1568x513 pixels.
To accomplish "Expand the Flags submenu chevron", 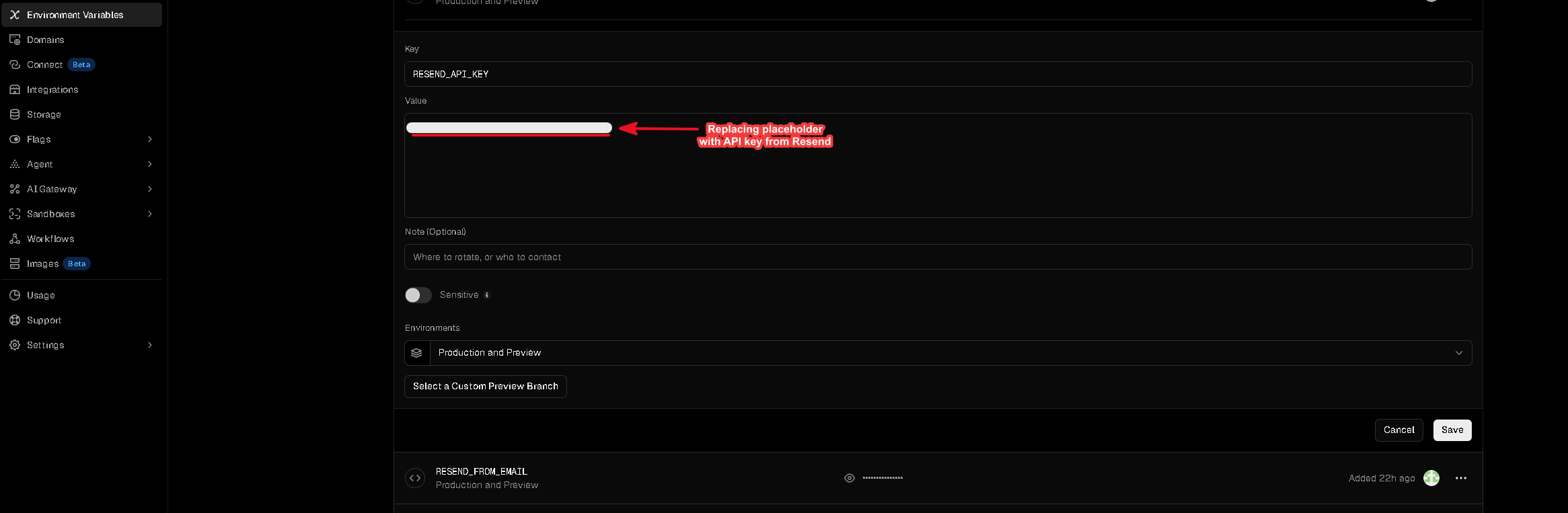I will [x=150, y=139].
